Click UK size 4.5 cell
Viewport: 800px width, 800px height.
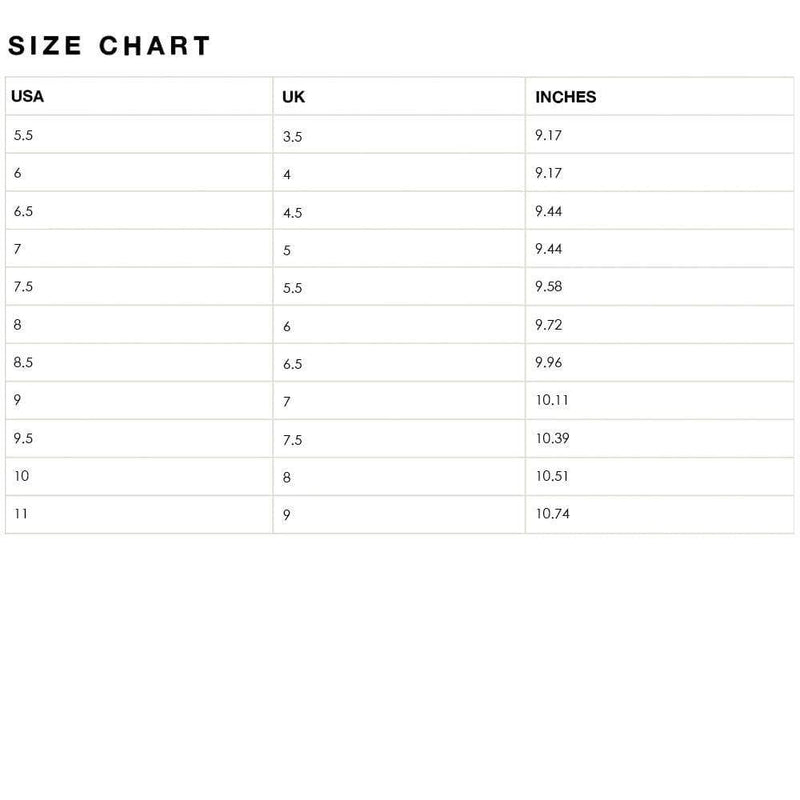[x=399, y=211]
